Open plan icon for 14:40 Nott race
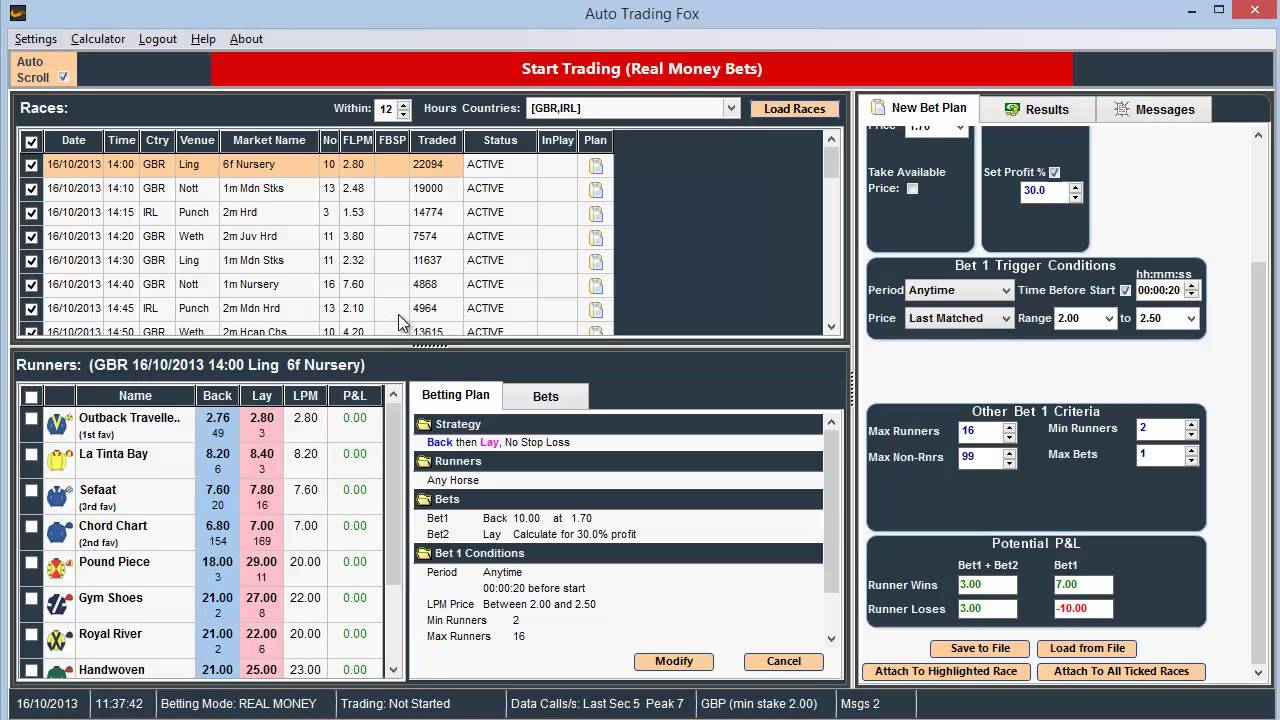 click(596, 286)
